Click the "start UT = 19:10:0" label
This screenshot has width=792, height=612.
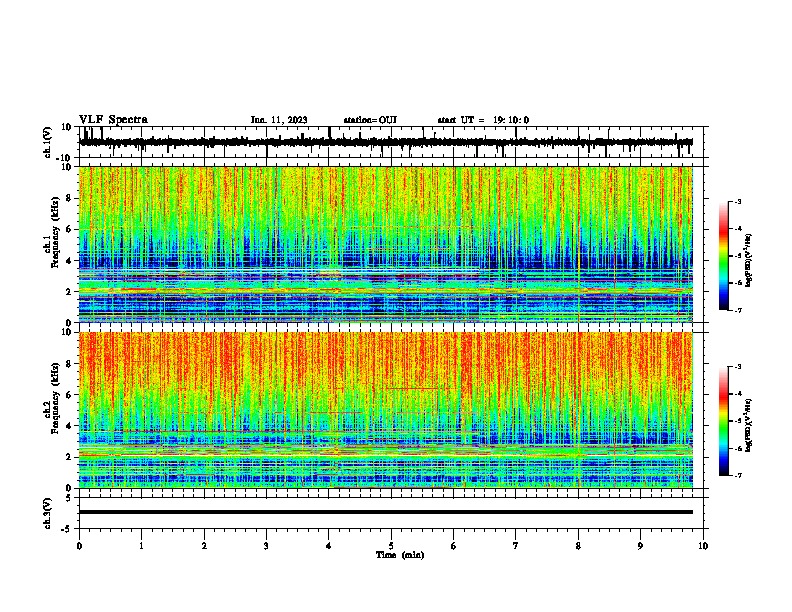[x=483, y=120]
